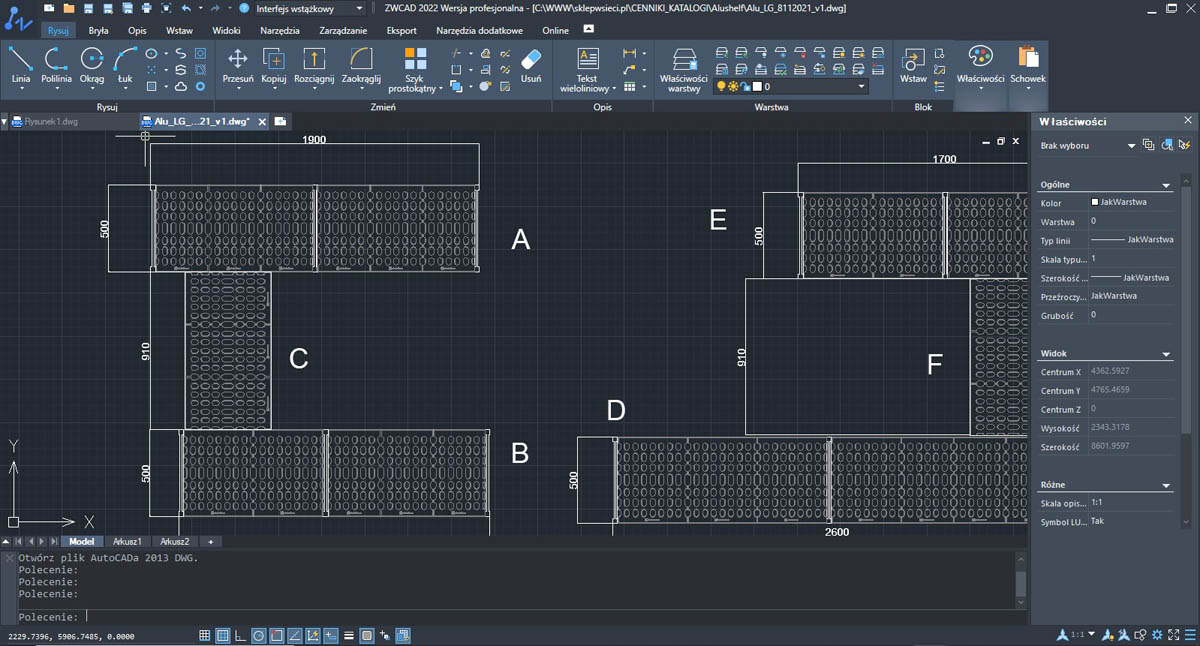
Task: Toggle lineweight display in status bar
Action: tap(349, 635)
